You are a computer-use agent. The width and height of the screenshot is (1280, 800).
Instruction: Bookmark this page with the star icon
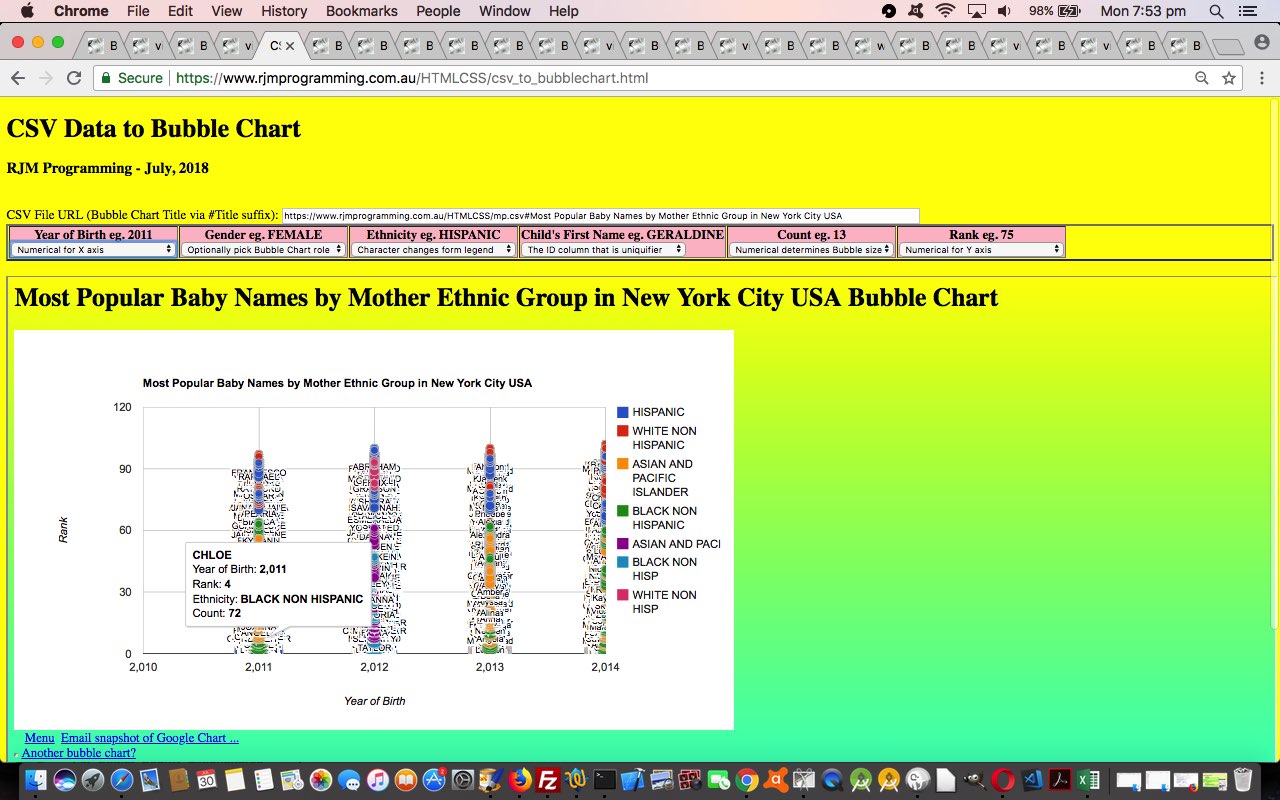[x=1229, y=78]
